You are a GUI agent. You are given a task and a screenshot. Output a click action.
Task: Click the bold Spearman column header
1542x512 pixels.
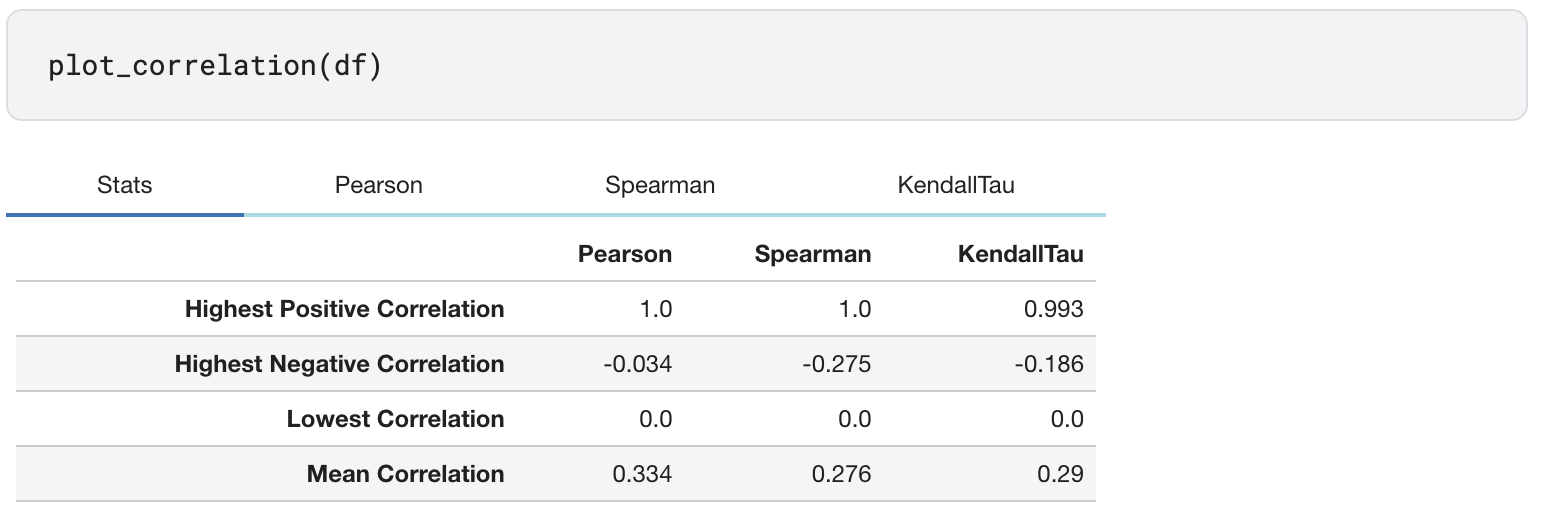point(812,254)
